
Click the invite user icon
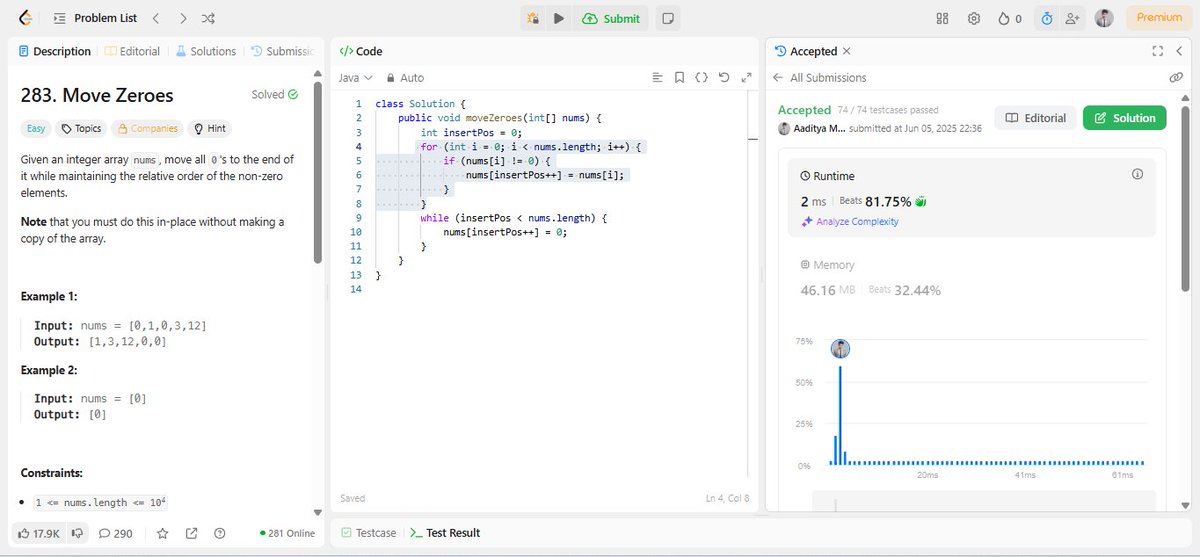tap(1074, 18)
